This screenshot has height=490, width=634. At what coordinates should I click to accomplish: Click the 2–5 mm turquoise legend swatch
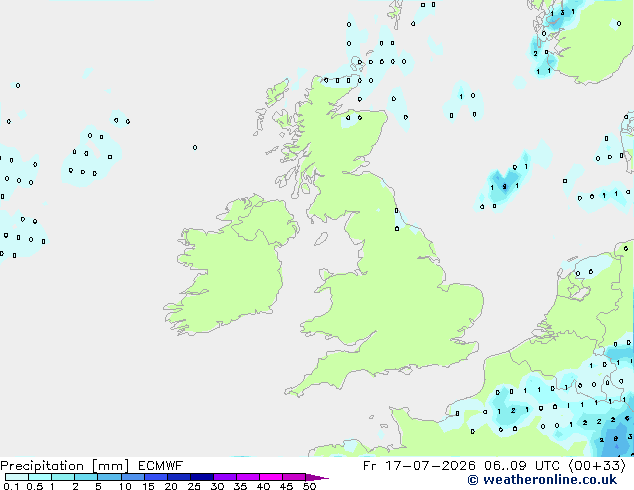pos(86,477)
